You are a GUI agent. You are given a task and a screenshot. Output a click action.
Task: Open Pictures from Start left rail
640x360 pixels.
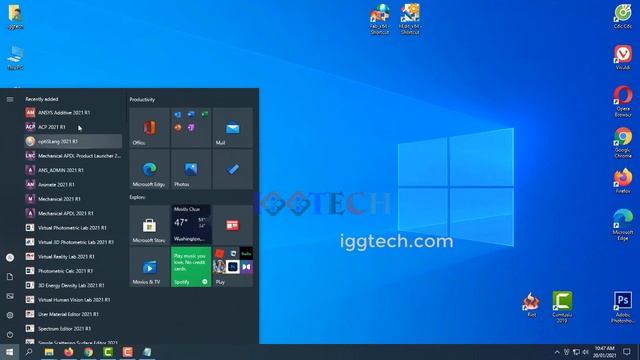10,296
